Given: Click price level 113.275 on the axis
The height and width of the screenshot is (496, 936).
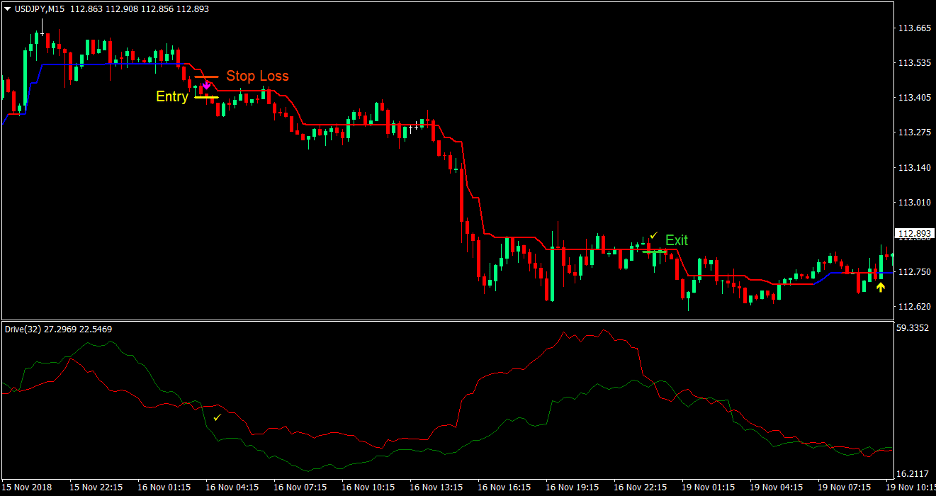Looking at the screenshot, I should [x=914, y=132].
